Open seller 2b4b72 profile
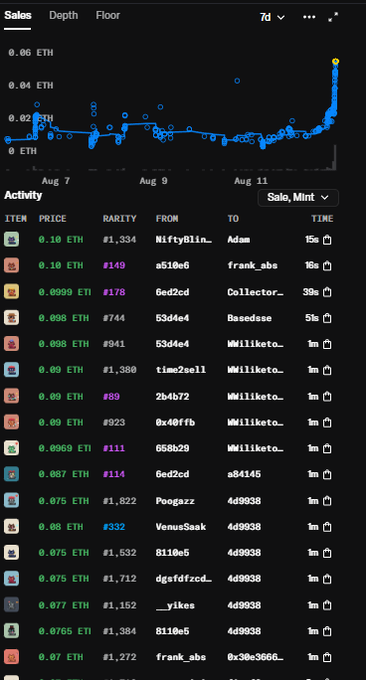 [x=172, y=396]
